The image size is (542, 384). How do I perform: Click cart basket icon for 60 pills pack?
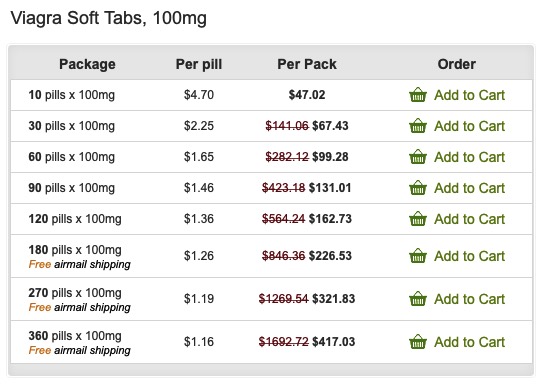pyautogui.click(x=418, y=157)
